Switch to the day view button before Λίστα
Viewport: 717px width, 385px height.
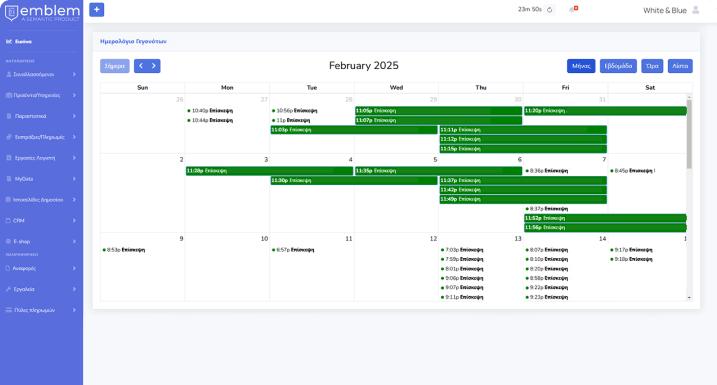click(x=652, y=66)
